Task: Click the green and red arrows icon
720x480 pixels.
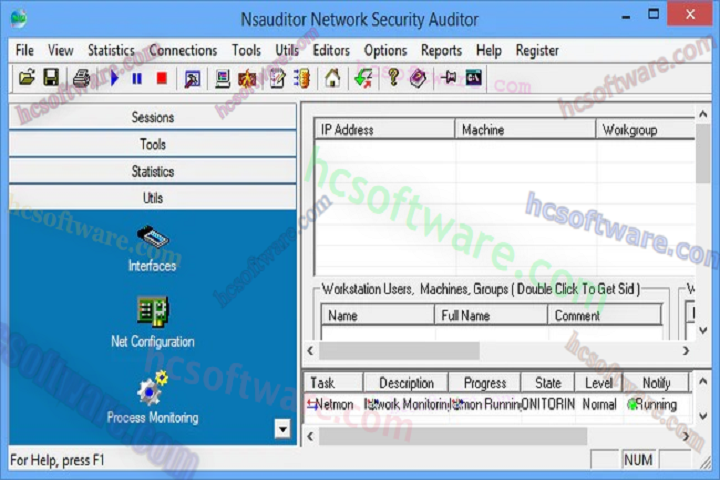Action: coord(364,78)
